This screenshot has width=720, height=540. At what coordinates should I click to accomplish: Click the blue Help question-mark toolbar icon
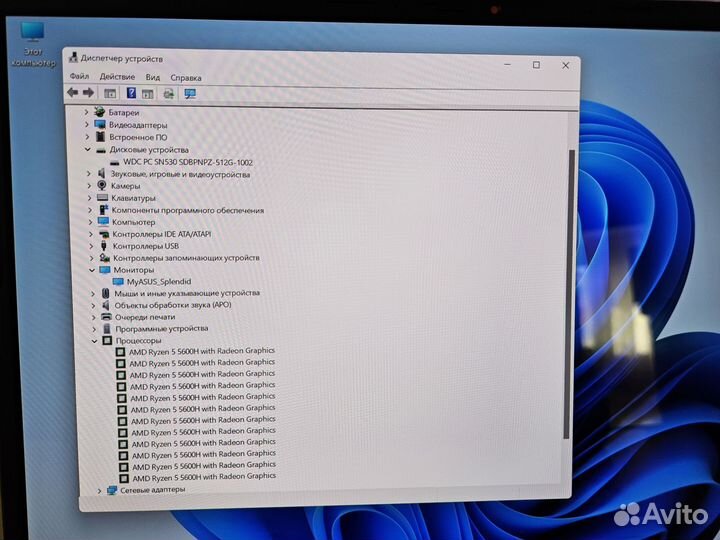click(x=131, y=93)
